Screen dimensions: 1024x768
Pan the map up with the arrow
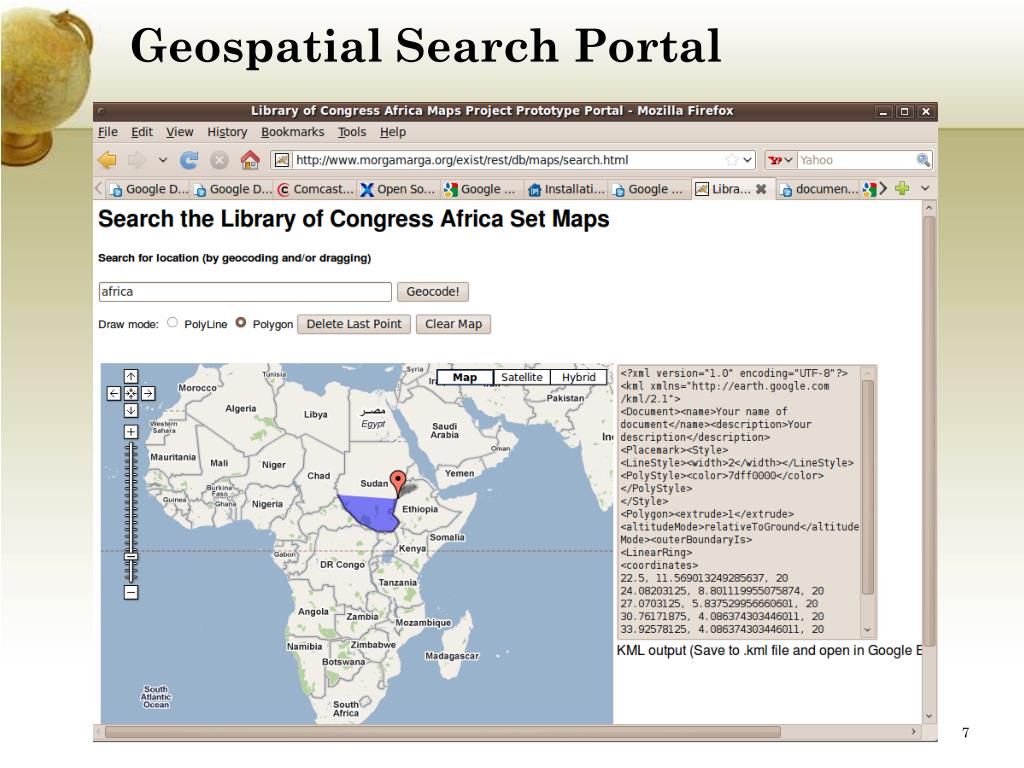pos(131,376)
